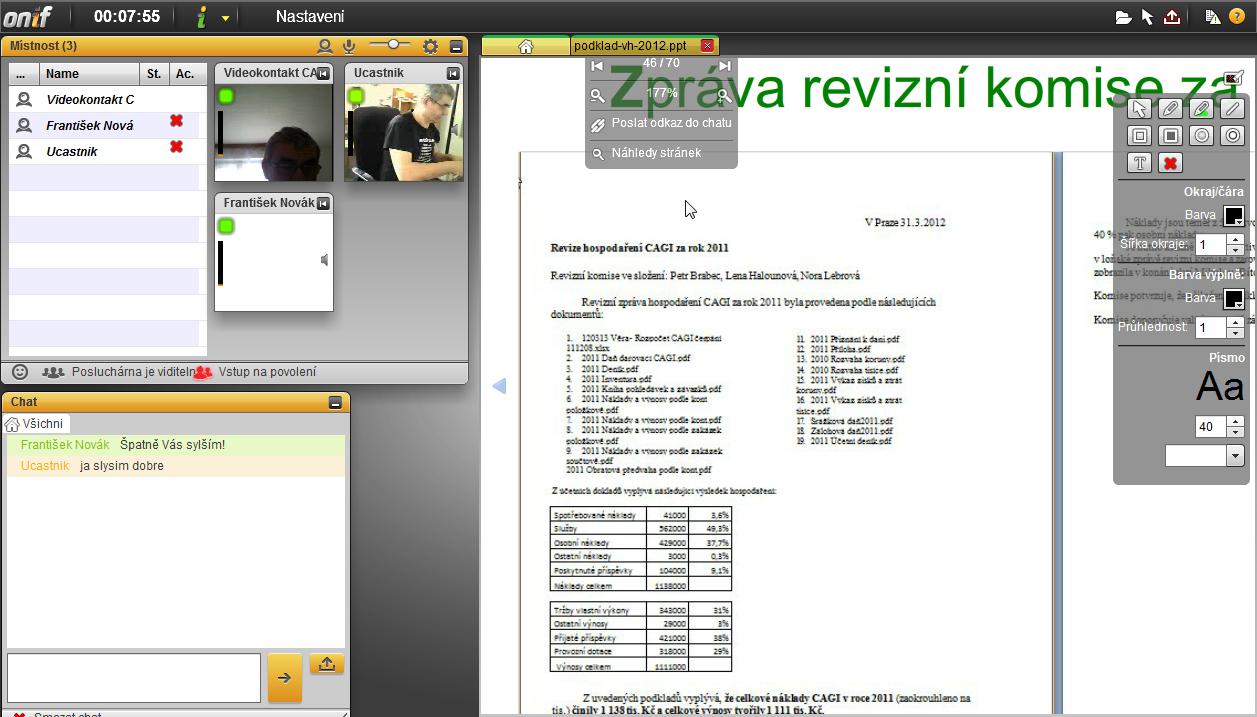Collapse the Chat panel

click(x=335, y=402)
